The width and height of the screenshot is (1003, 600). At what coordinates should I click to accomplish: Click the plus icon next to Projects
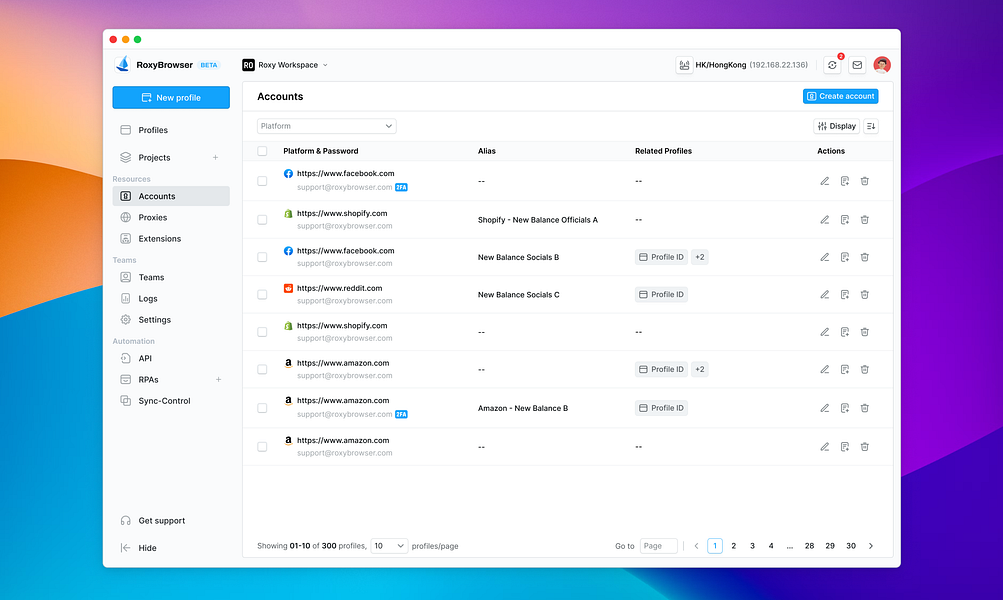[216, 157]
